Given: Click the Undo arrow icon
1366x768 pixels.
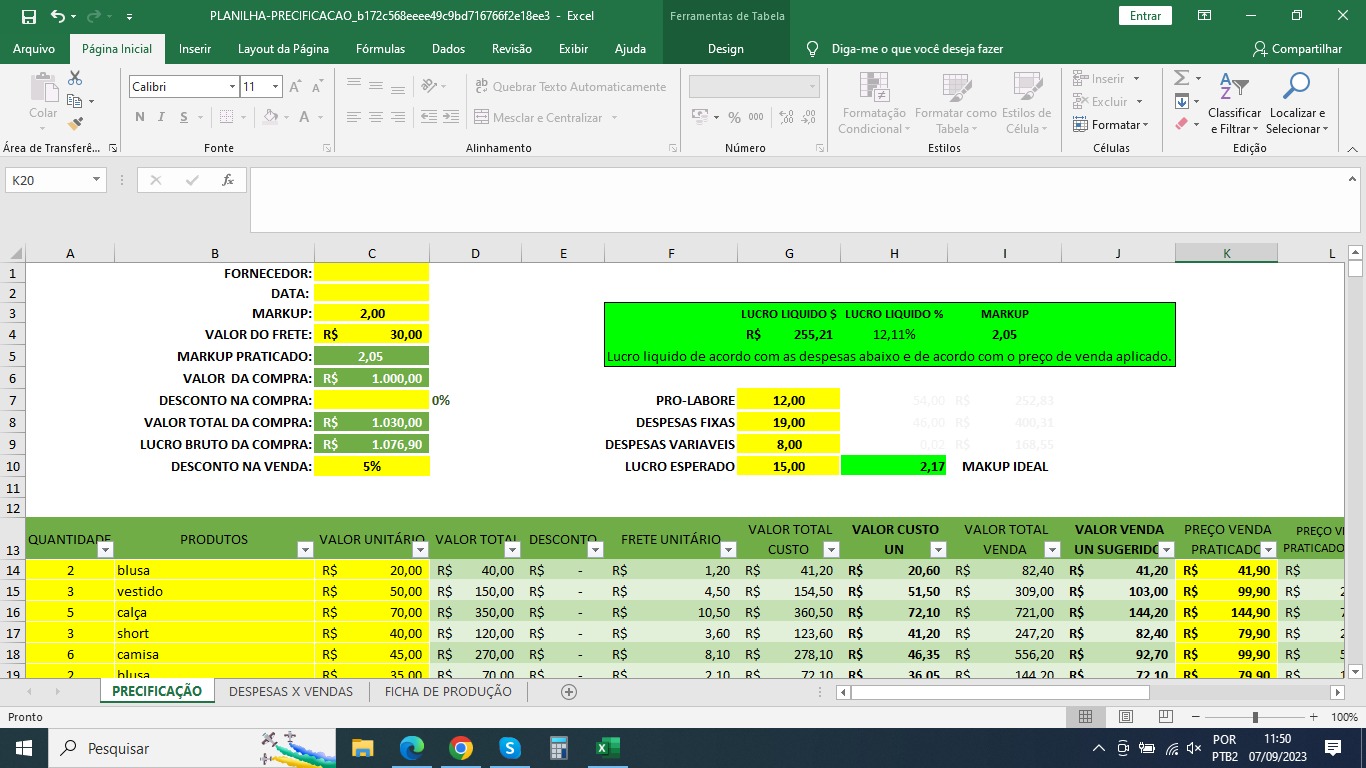Looking at the screenshot, I should click(57, 16).
